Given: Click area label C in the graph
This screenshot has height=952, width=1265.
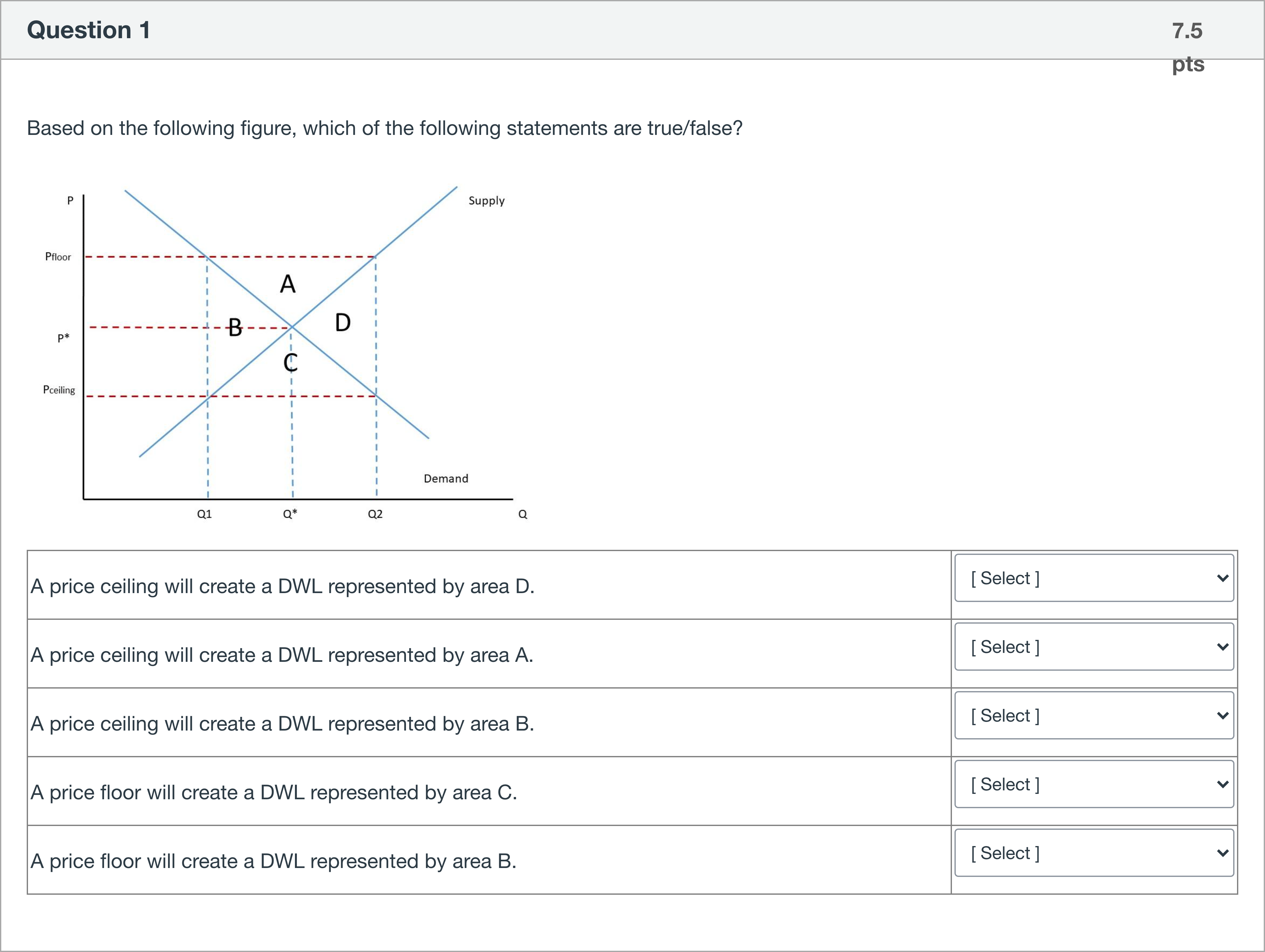Looking at the screenshot, I should [290, 362].
